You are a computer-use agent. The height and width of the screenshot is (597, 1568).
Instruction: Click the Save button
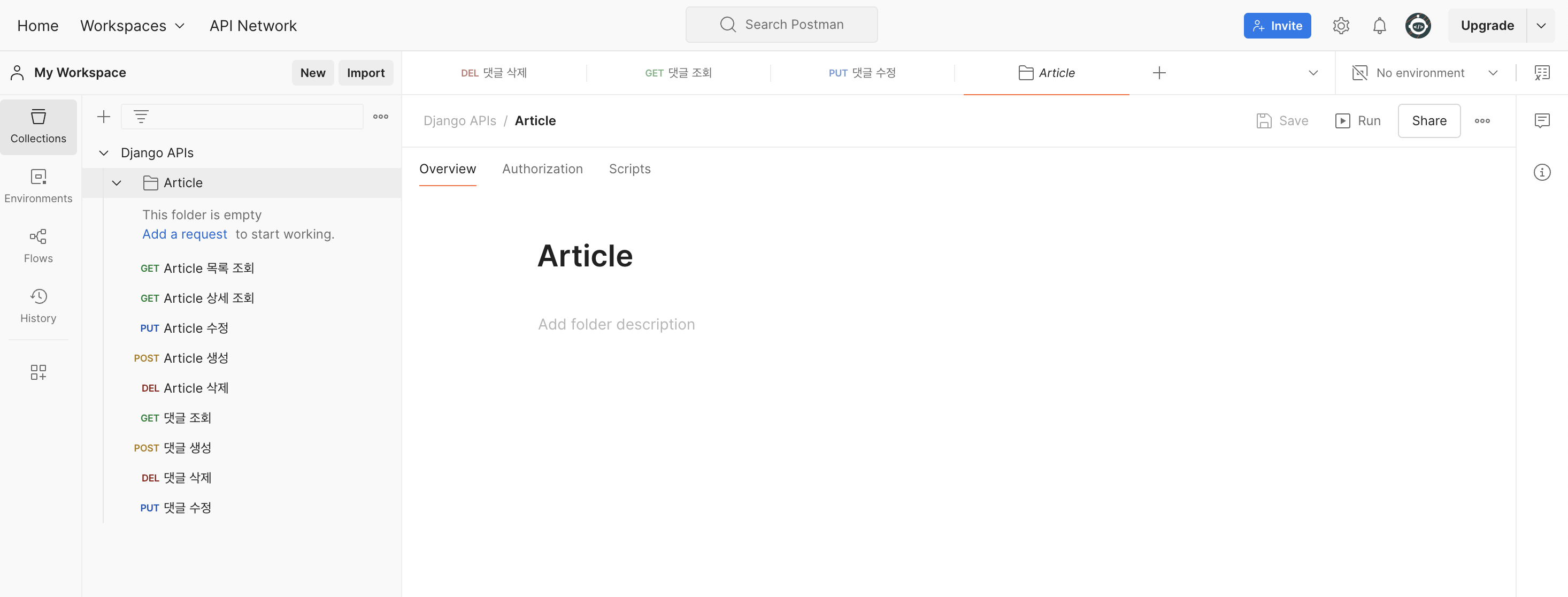(1282, 120)
